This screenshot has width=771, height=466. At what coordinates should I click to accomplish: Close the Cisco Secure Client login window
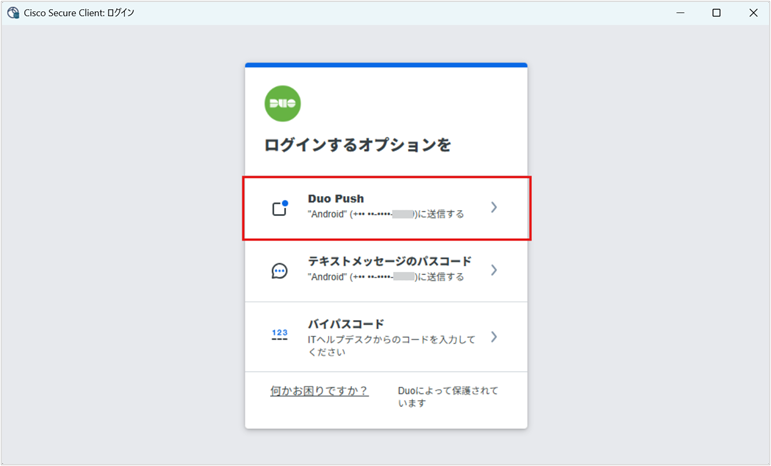click(x=753, y=13)
